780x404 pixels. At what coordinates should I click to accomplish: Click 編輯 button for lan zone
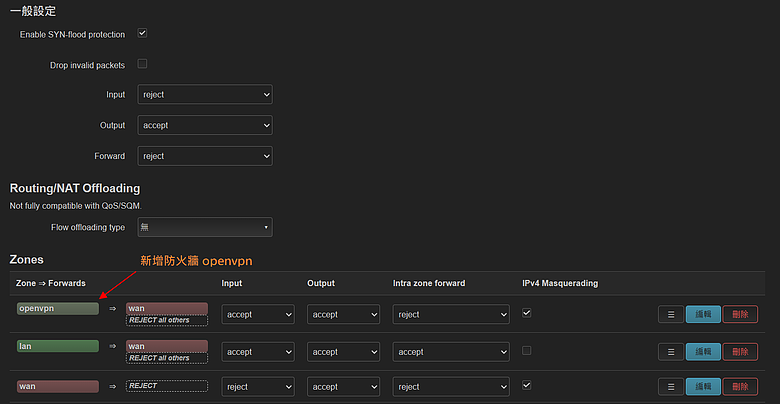[x=703, y=352]
